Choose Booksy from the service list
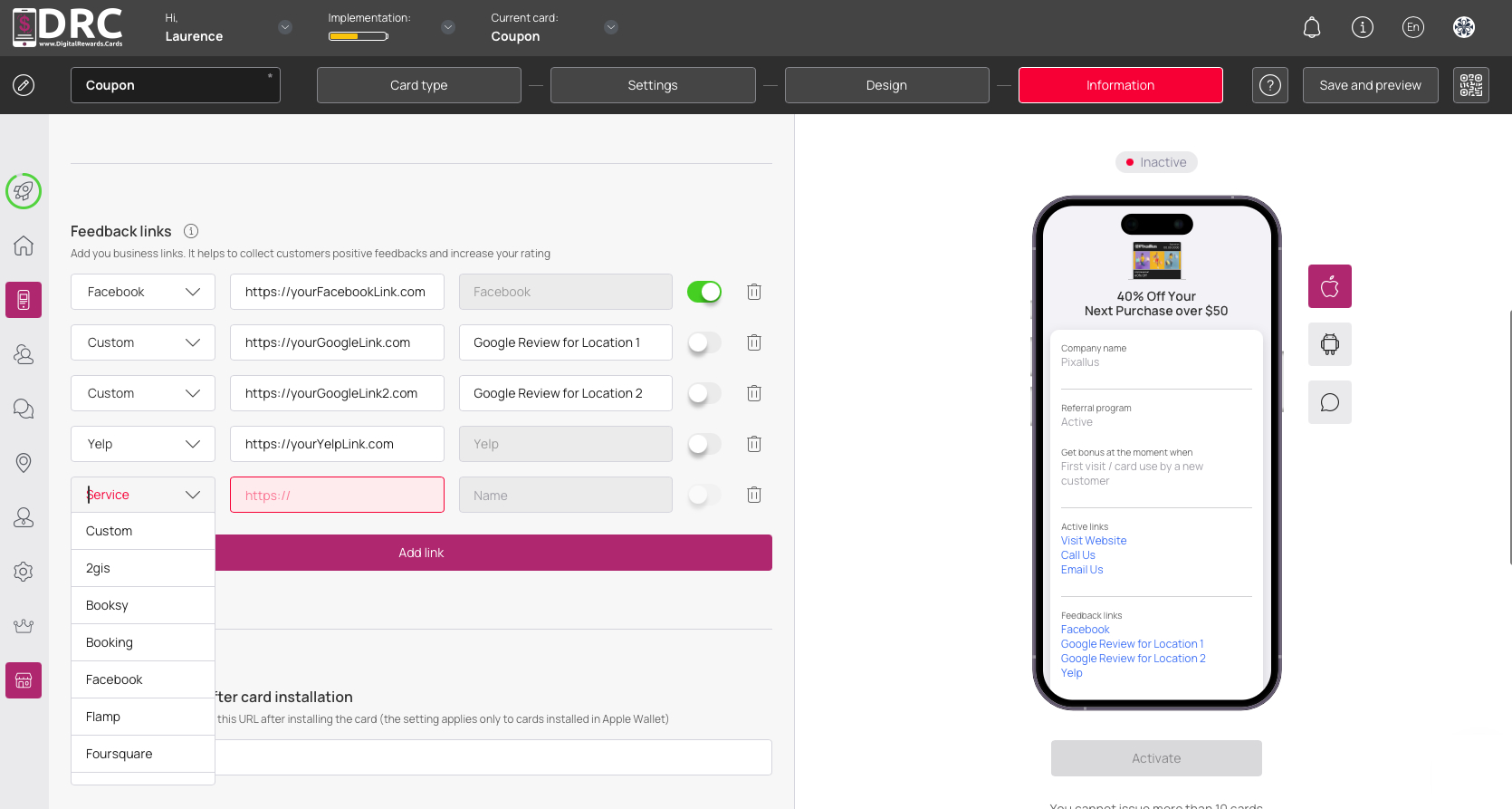The height and width of the screenshot is (809, 1512). [x=143, y=605]
